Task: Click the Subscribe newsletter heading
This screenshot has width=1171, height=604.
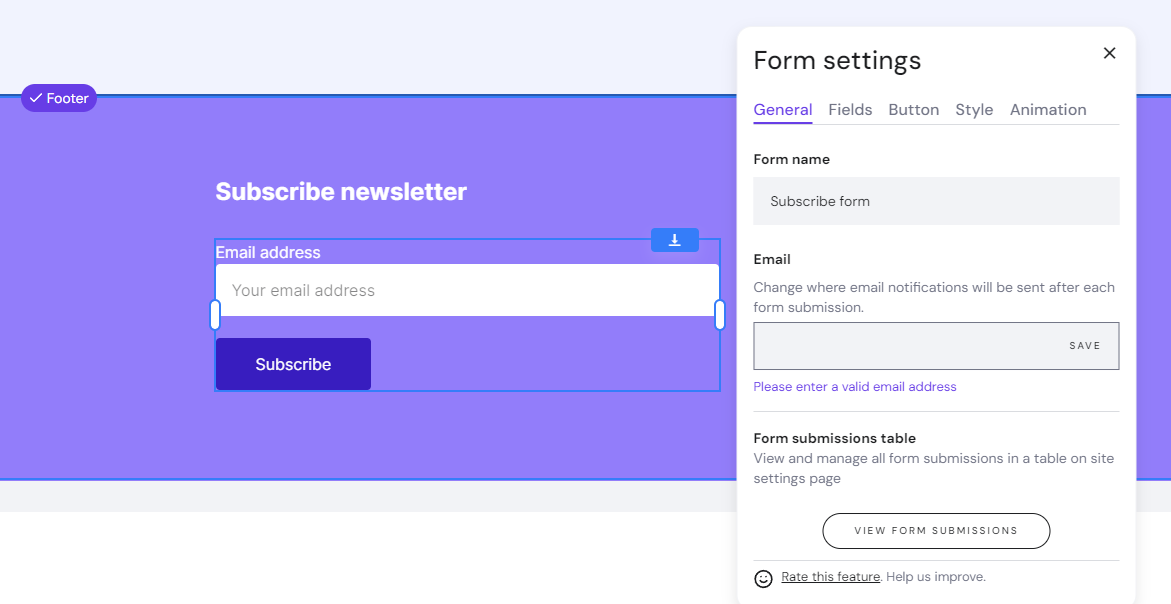Action: pos(341,191)
